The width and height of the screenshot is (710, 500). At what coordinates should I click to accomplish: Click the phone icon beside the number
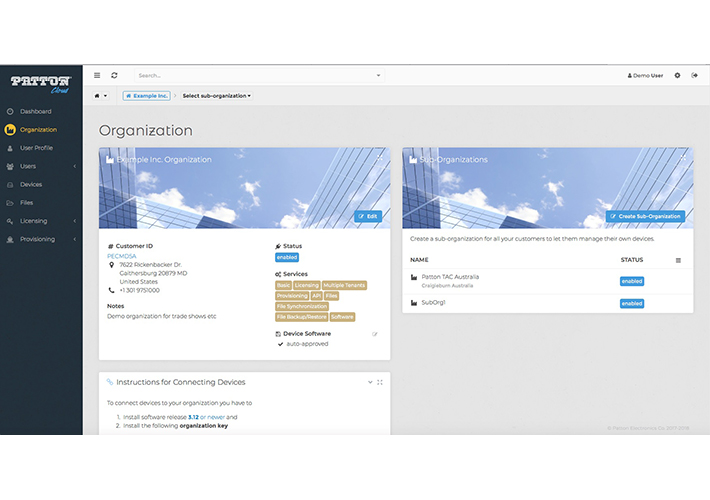[111, 290]
